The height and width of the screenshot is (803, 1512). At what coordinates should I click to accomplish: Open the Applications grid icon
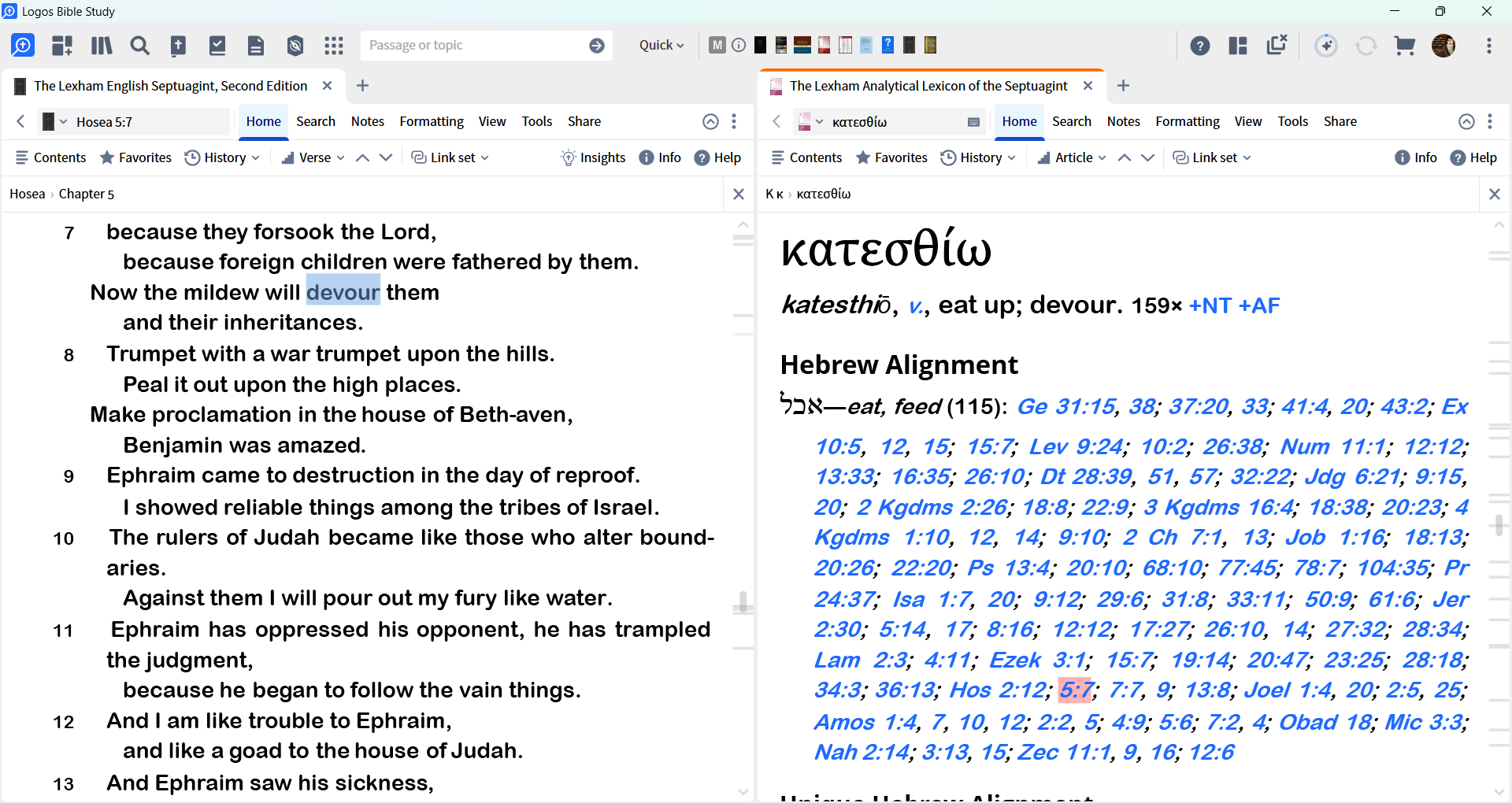(x=334, y=46)
